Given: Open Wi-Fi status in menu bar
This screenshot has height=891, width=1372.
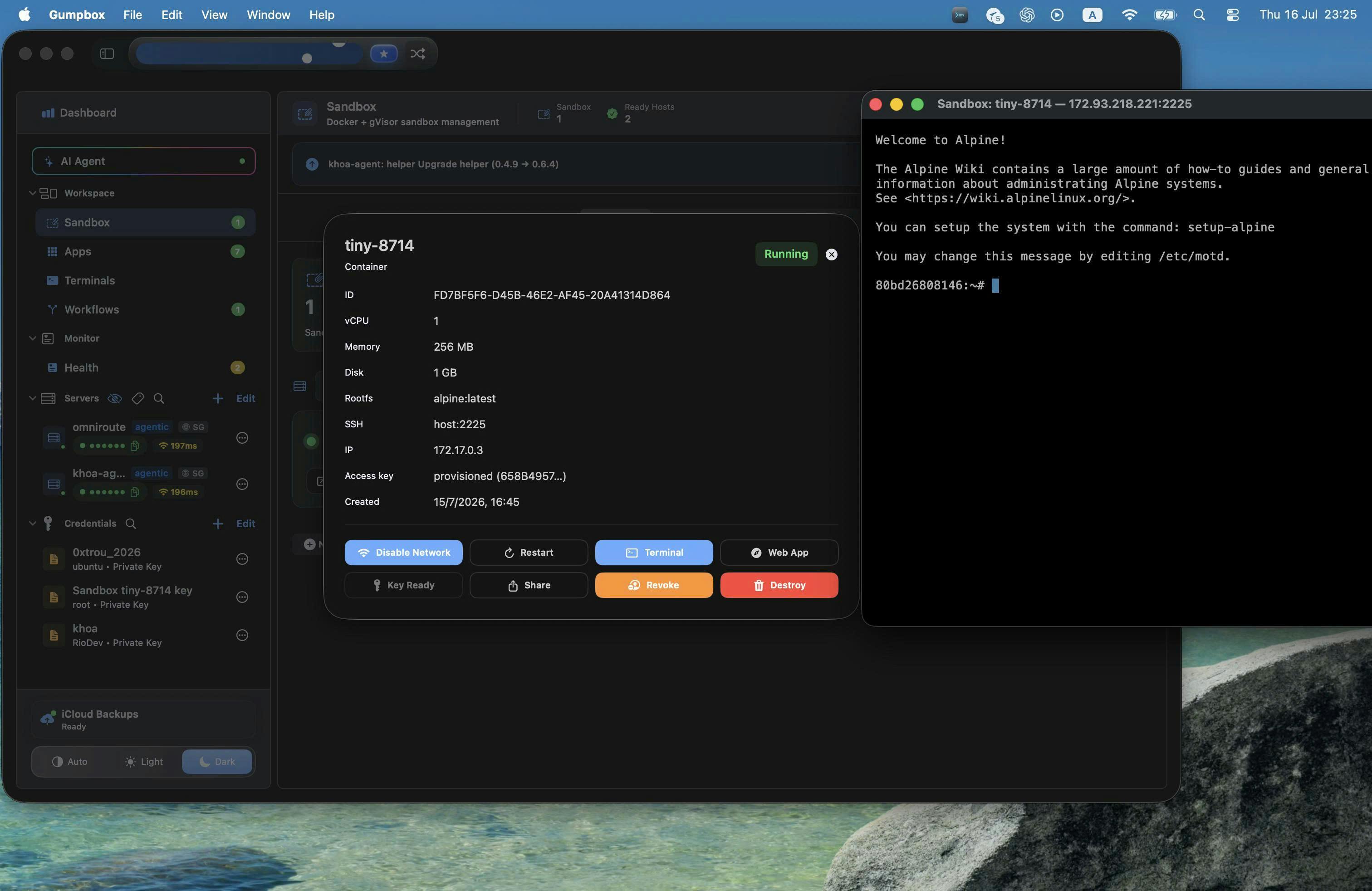Looking at the screenshot, I should (1129, 15).
